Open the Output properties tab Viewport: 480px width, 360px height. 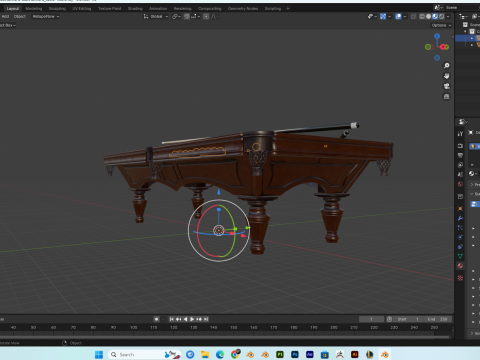point(460,155)
